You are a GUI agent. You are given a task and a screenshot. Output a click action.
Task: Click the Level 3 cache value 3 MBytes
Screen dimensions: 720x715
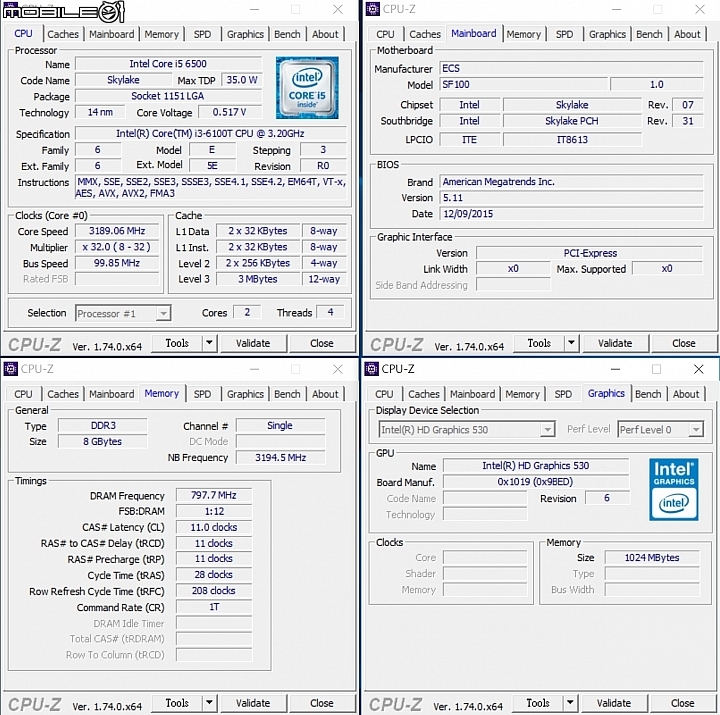258,279
